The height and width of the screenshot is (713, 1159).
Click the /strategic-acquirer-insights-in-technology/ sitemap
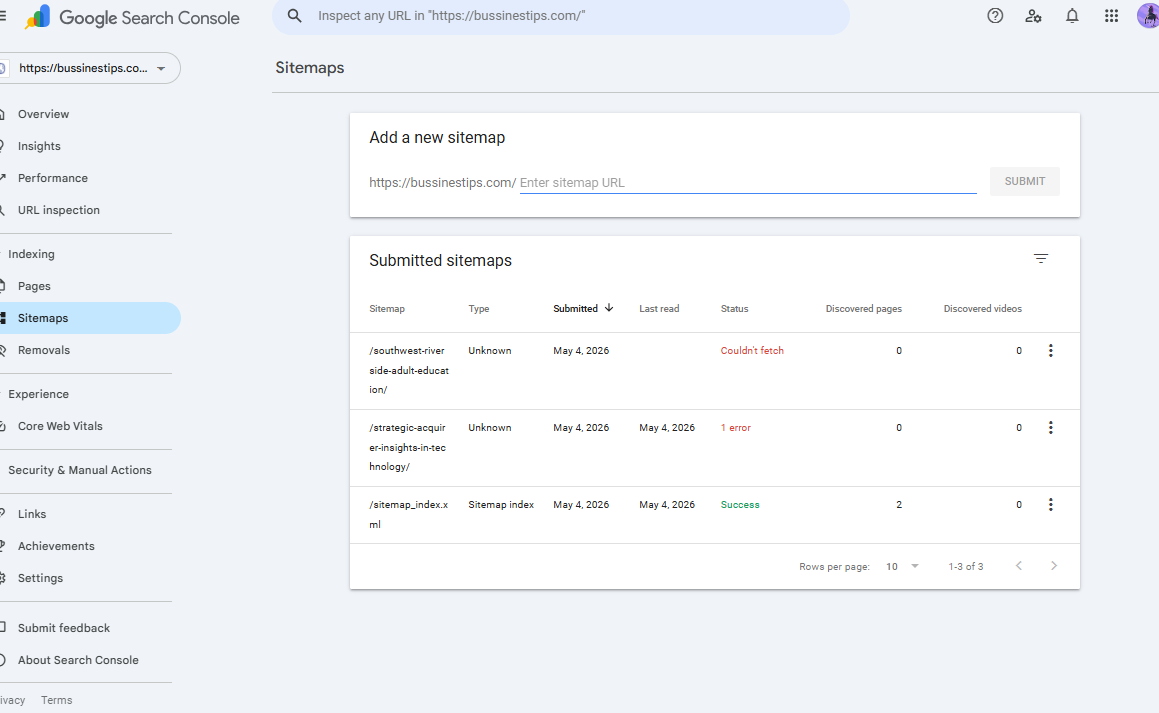pos(407,447)
